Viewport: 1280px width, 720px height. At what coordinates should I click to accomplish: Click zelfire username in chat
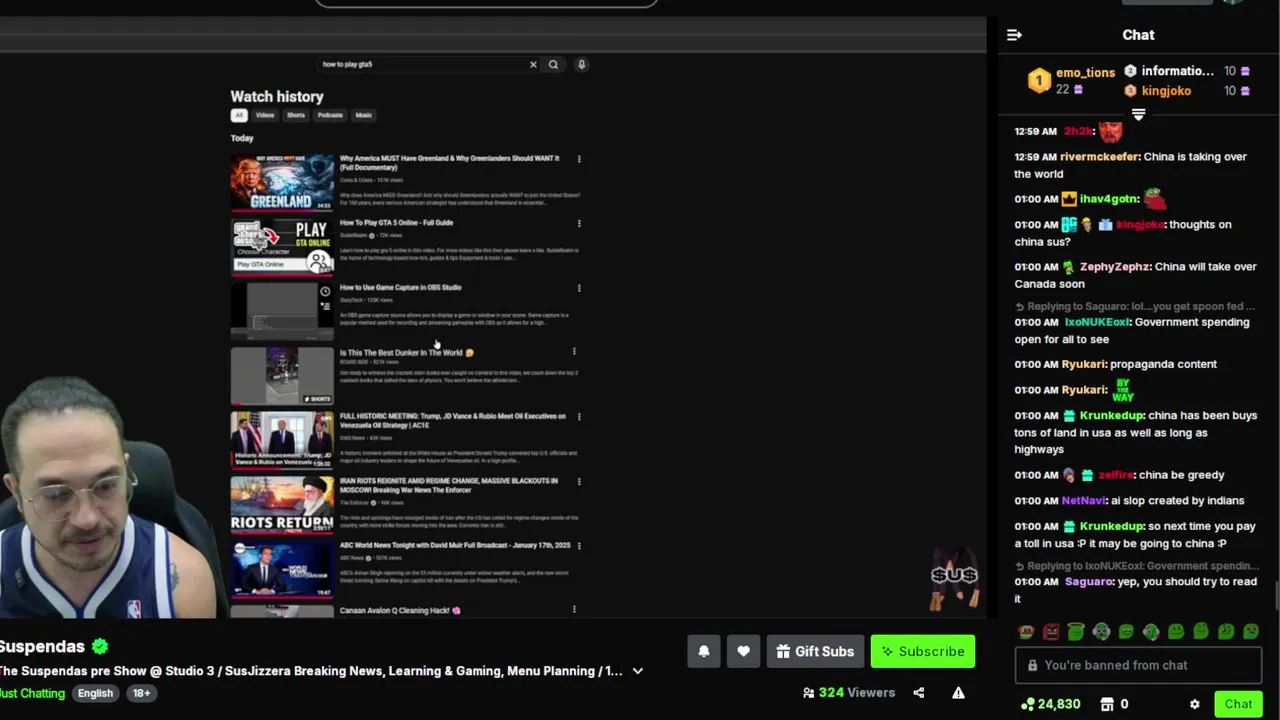click(x=1116, y=475)
